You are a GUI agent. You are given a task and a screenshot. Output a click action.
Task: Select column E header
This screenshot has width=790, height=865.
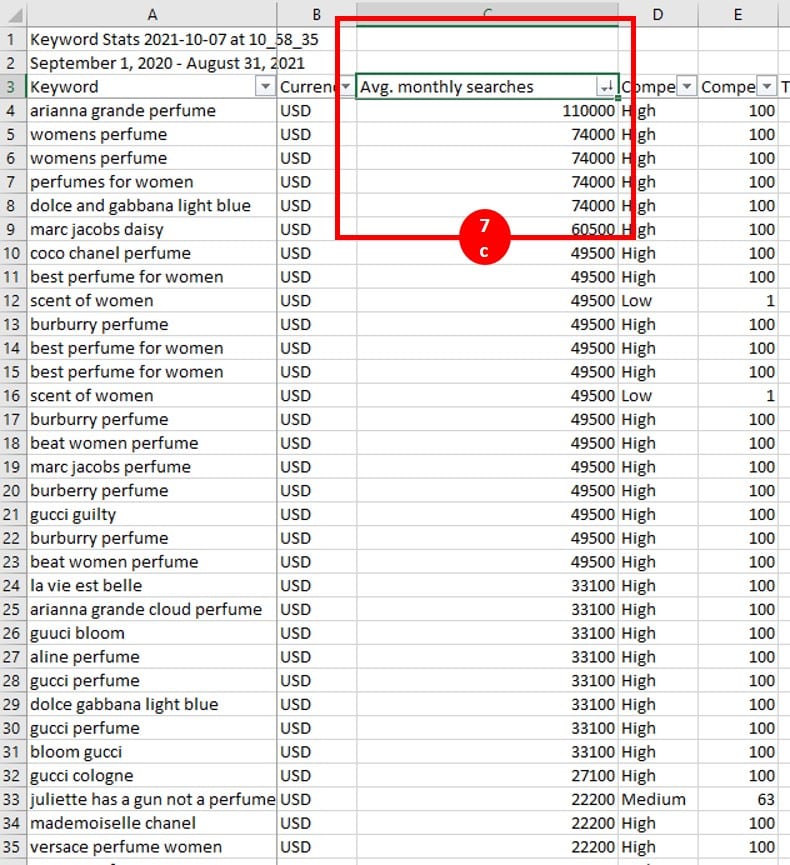coord(738,14)
